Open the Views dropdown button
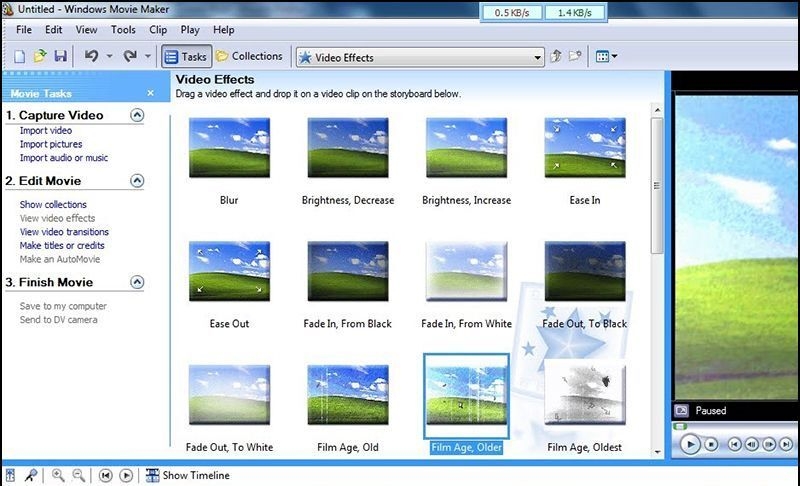The height and width of the screenshot is (486, 800). (606, 57)
